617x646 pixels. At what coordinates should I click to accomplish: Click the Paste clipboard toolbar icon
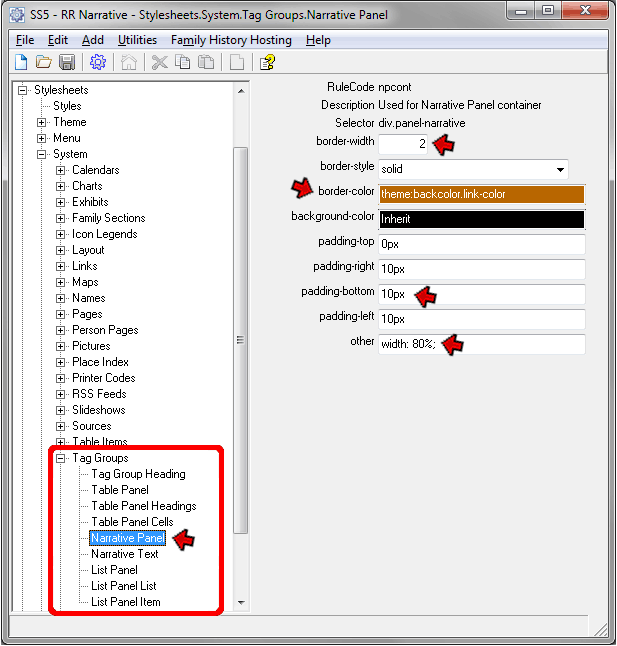coord(206,62)
